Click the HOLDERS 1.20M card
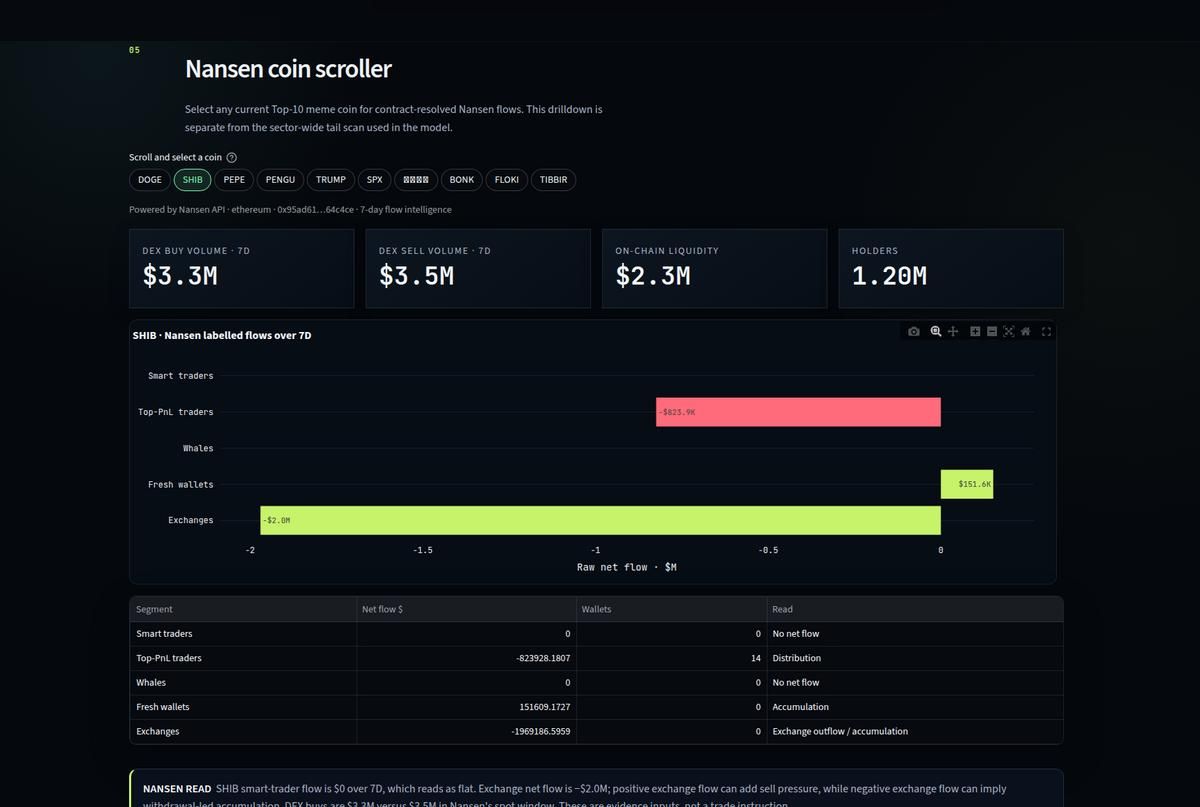The image size is (1200, 807). [x=951, y=268]
